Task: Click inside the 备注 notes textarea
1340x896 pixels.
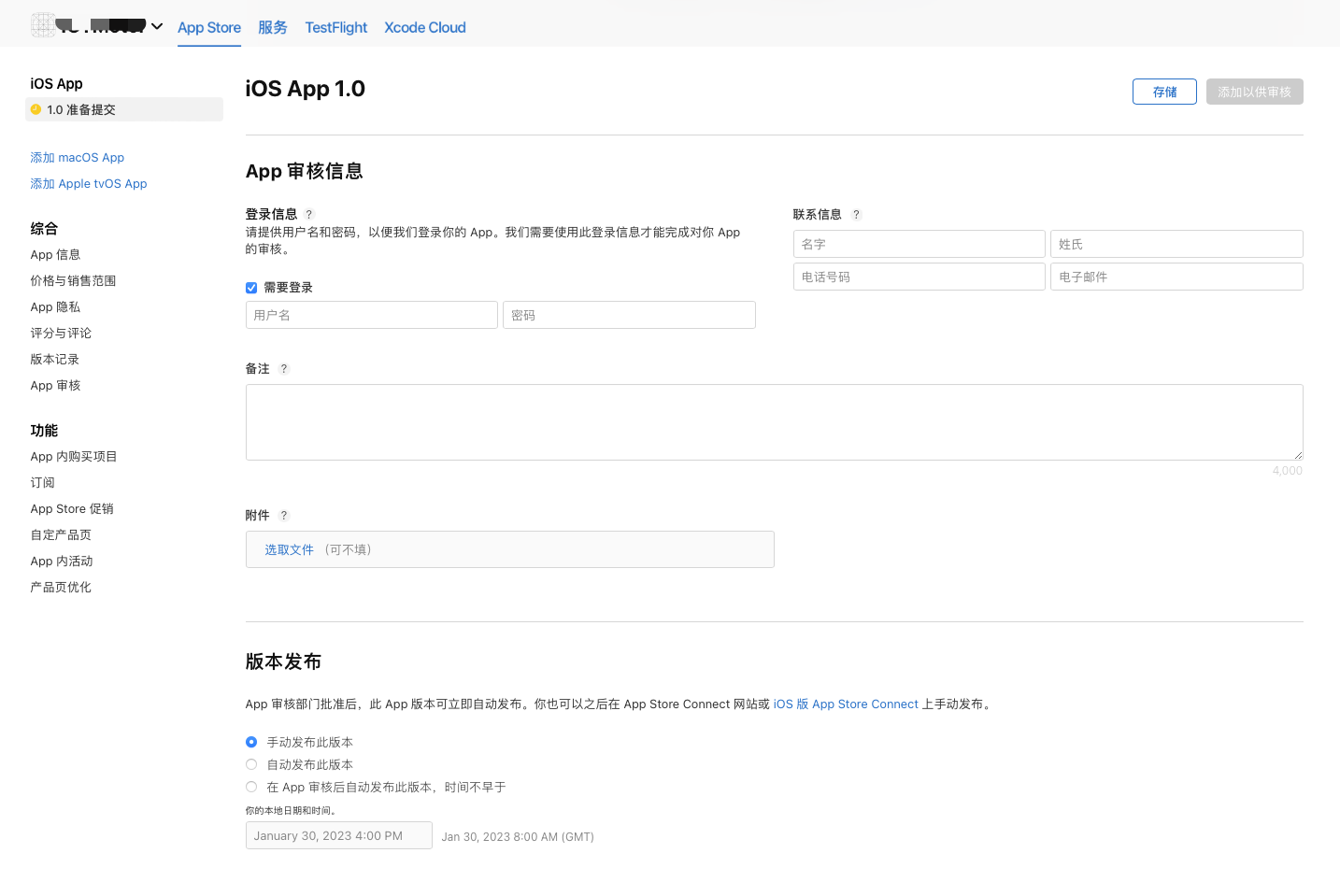Action: [x=775, y=422]
